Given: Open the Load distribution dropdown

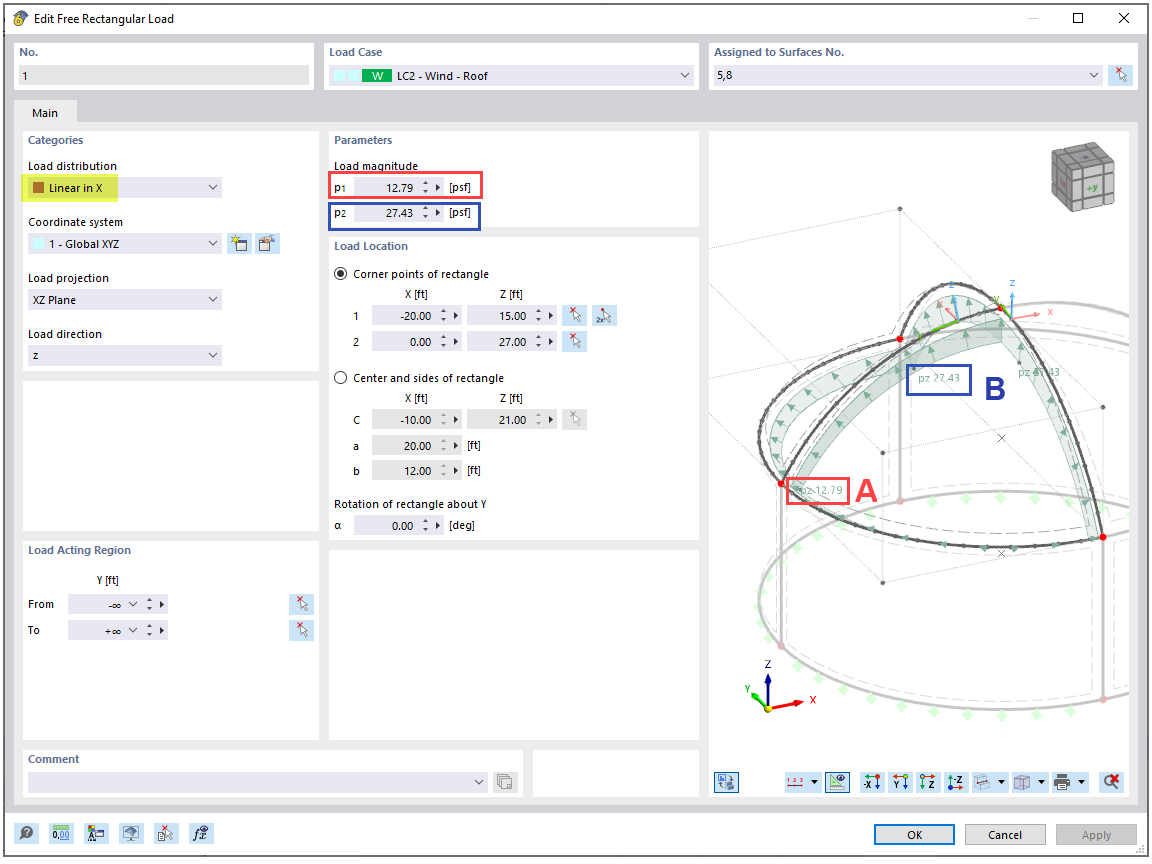Looking at the screenshot, I should click(212, 187).
